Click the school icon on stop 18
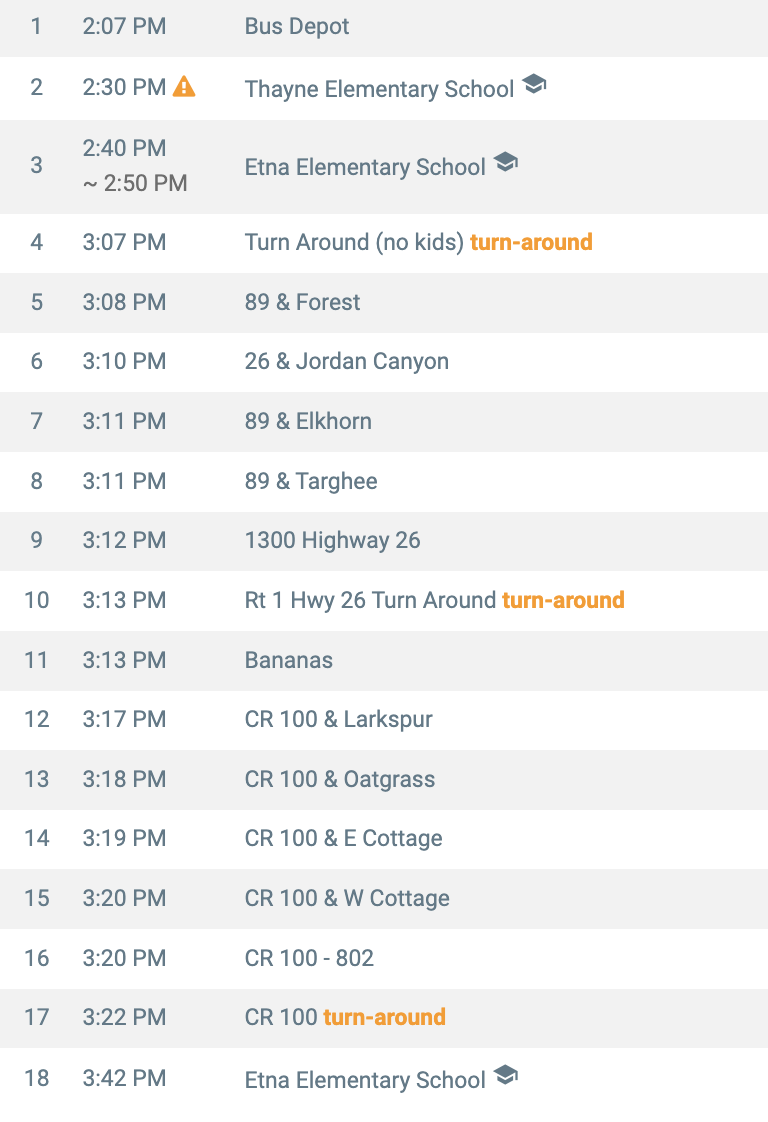768x1122 pixels. point(506,1077)
